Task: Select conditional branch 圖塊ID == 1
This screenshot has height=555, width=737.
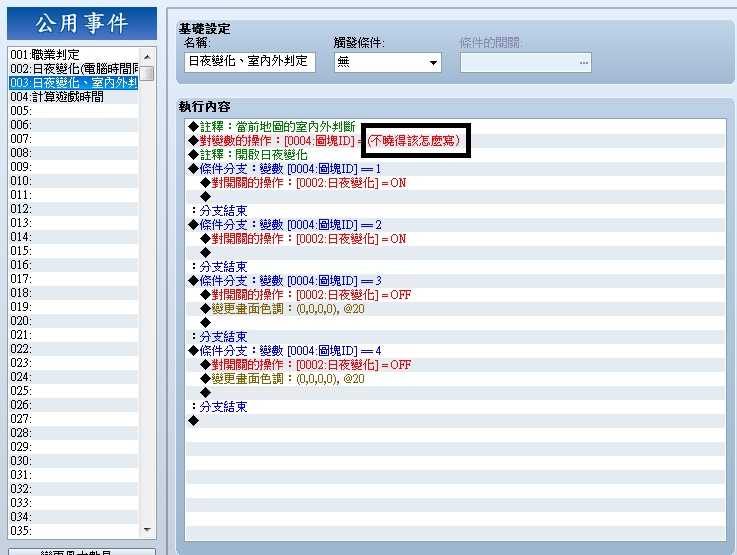Action: tap(455, 169)
